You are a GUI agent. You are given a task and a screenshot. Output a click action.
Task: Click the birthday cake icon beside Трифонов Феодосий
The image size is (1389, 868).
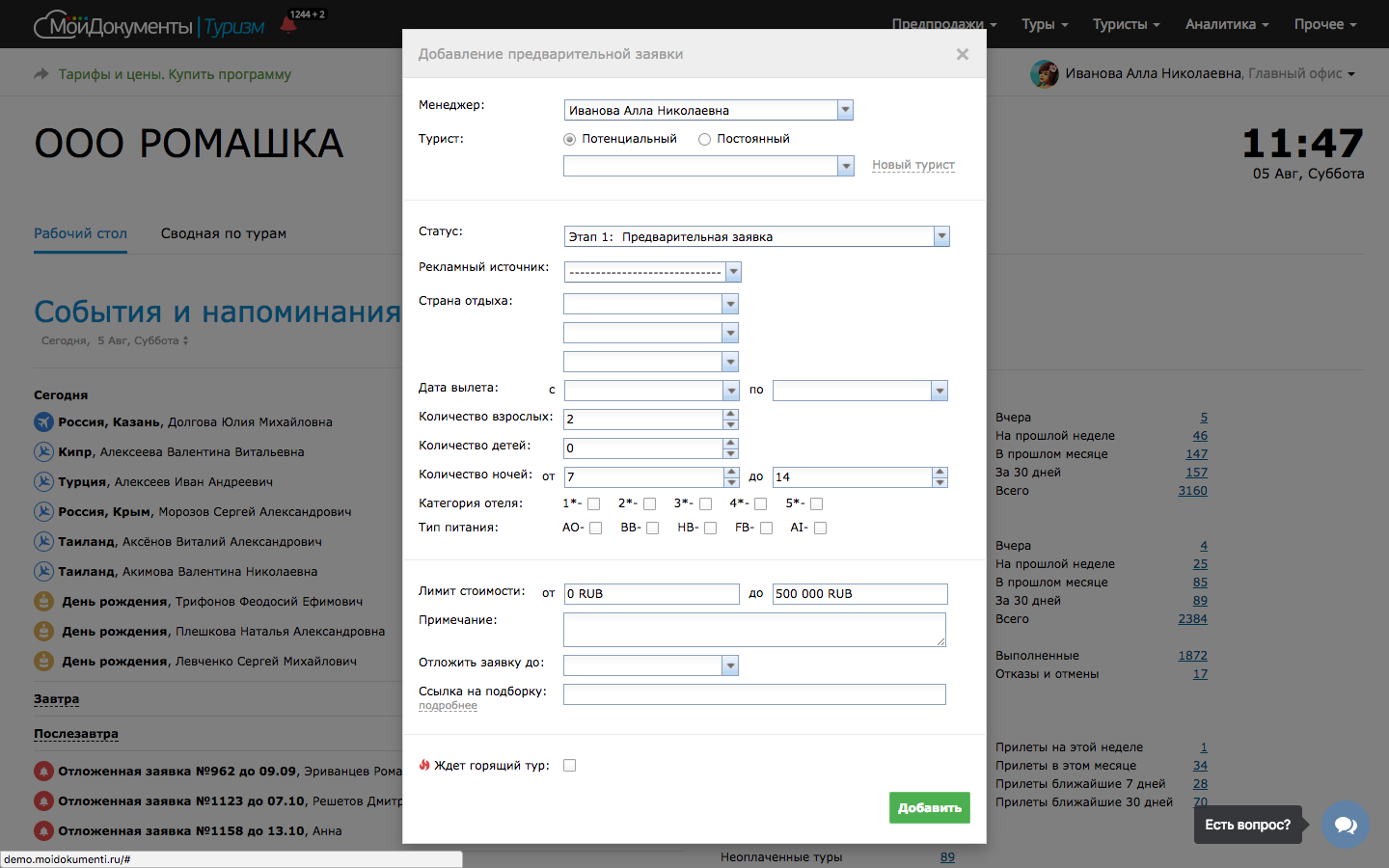pyautogui.click(x=42, y=601)
